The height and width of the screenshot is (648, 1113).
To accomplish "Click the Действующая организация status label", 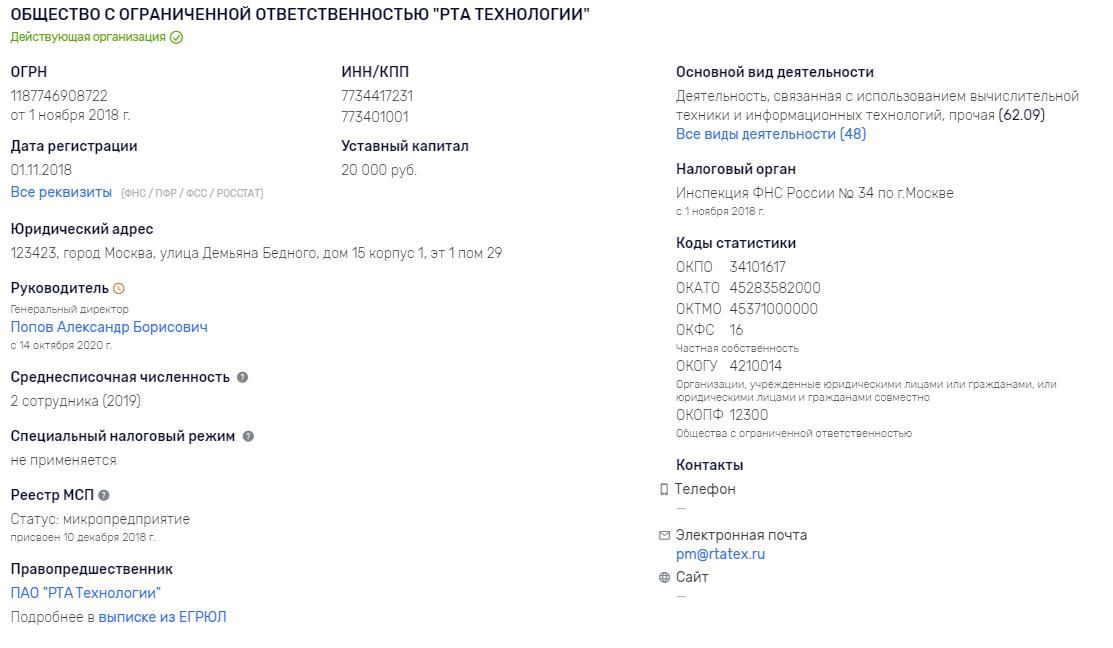I will pos(88,38).
